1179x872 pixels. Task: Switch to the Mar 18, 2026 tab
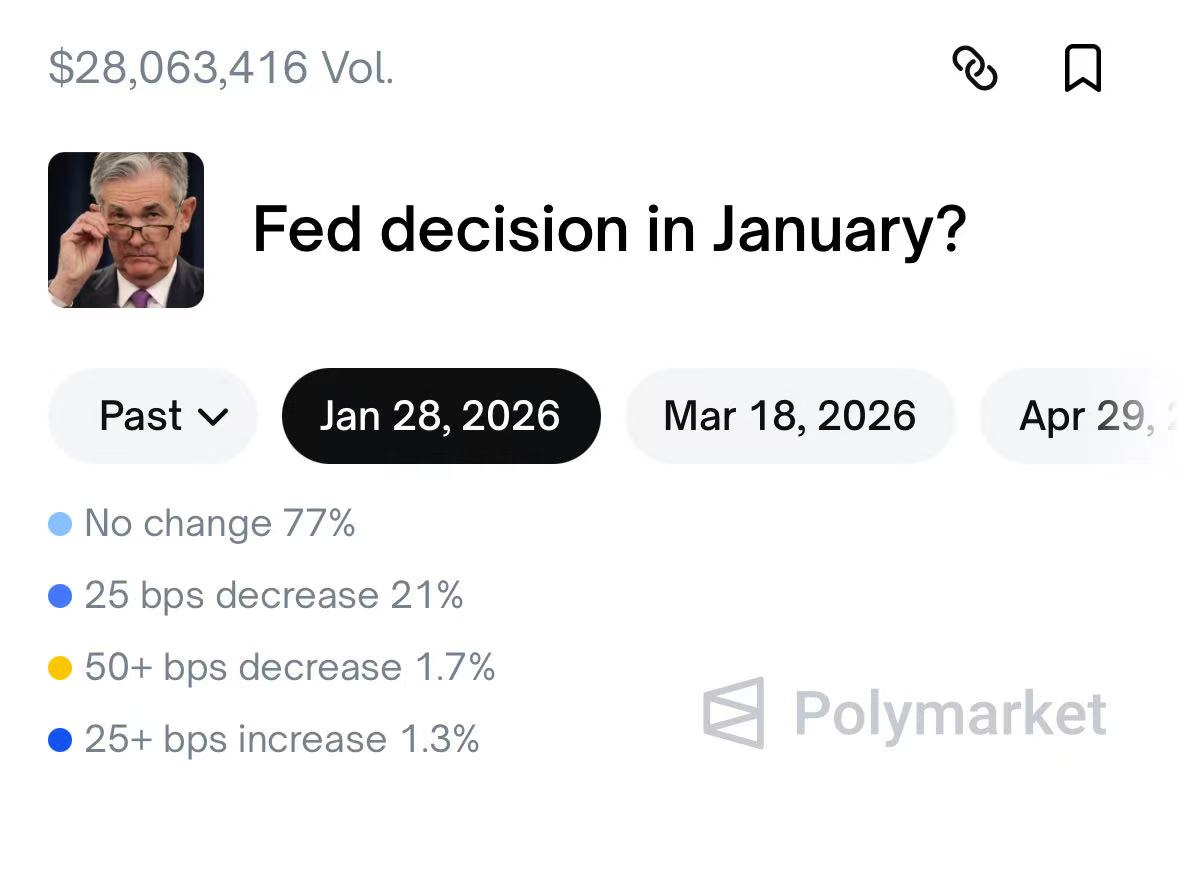pos(789,416)
